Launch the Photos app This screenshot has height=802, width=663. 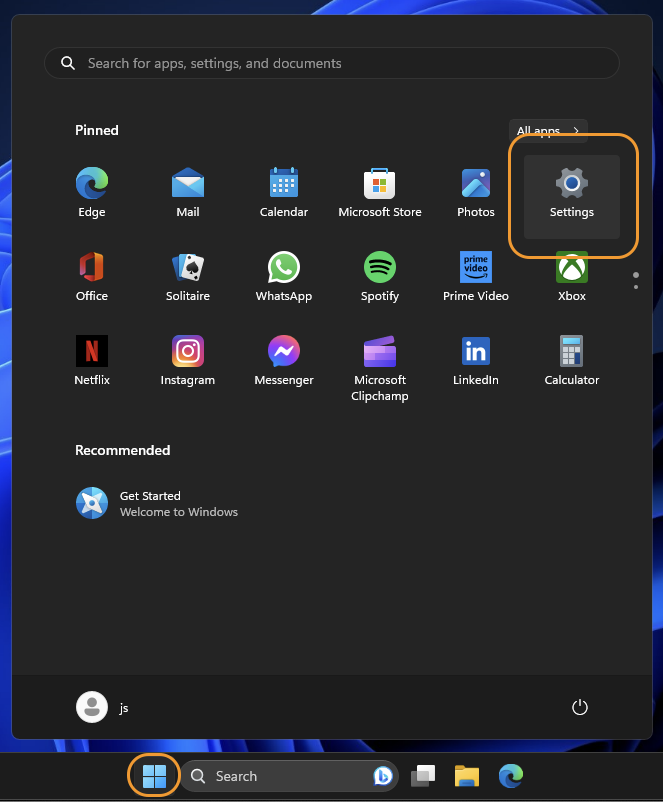[476, 192]
